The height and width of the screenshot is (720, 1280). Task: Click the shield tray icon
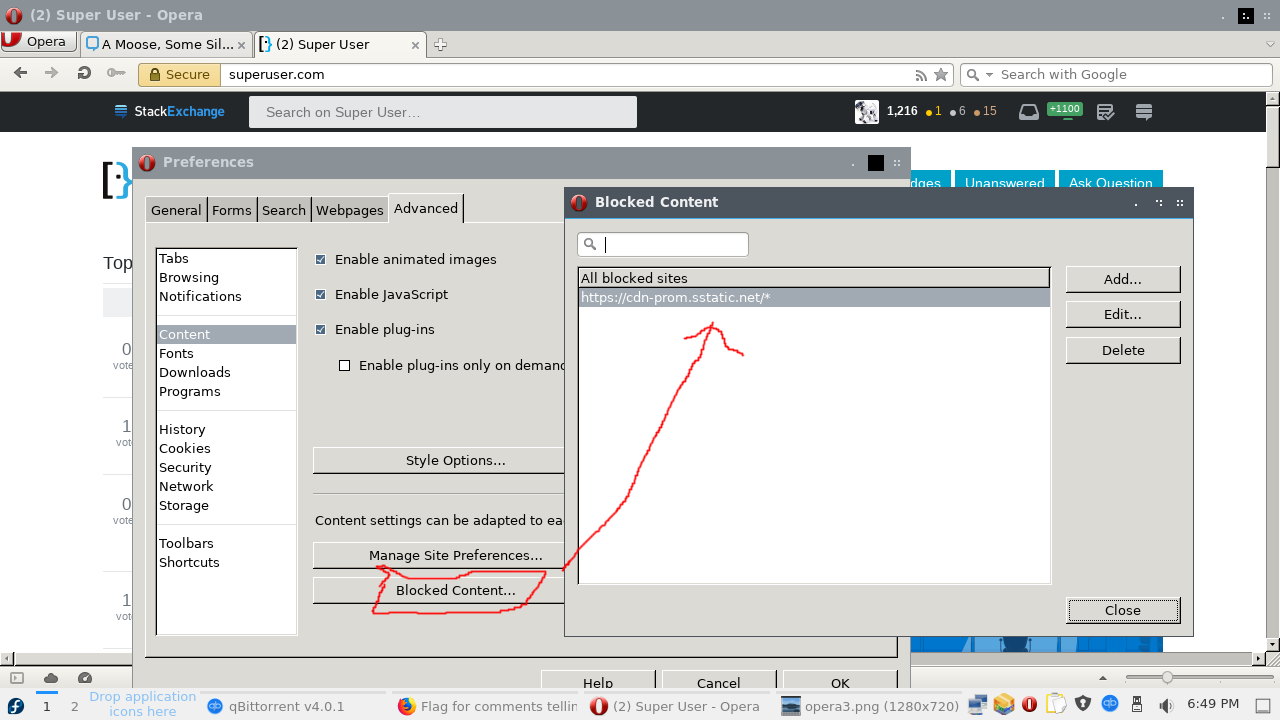pyautogui.click(x=1083, y=705)
